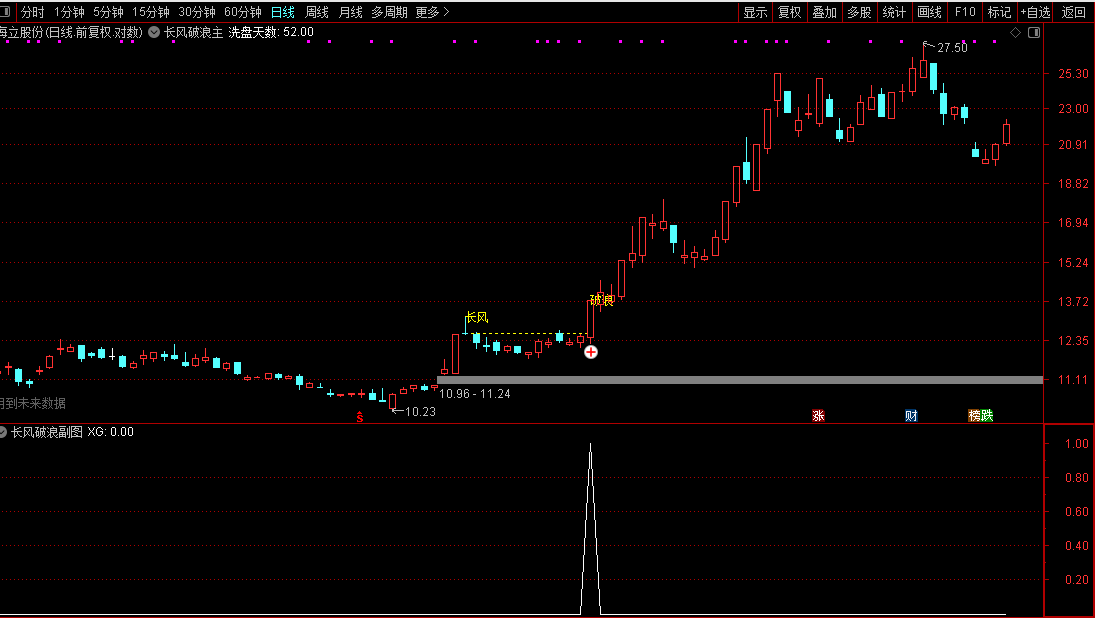Expand the 长风破浪主 indicator dropdown
This screenshot has width=1095, height=618.
pyautogui.click(x=154, y=32)
